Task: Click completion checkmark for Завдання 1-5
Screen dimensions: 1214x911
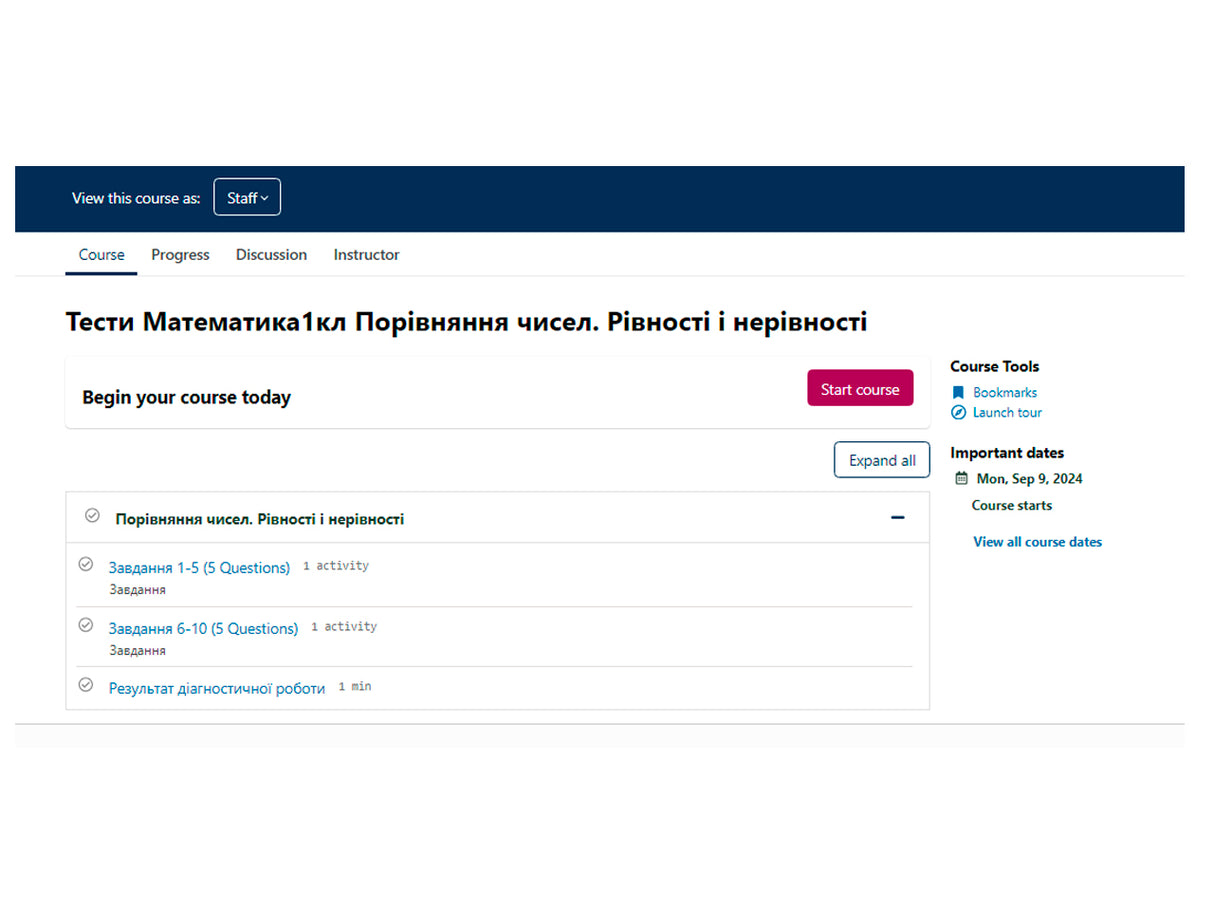Action: pyautogui.click(x=86, y=565)
